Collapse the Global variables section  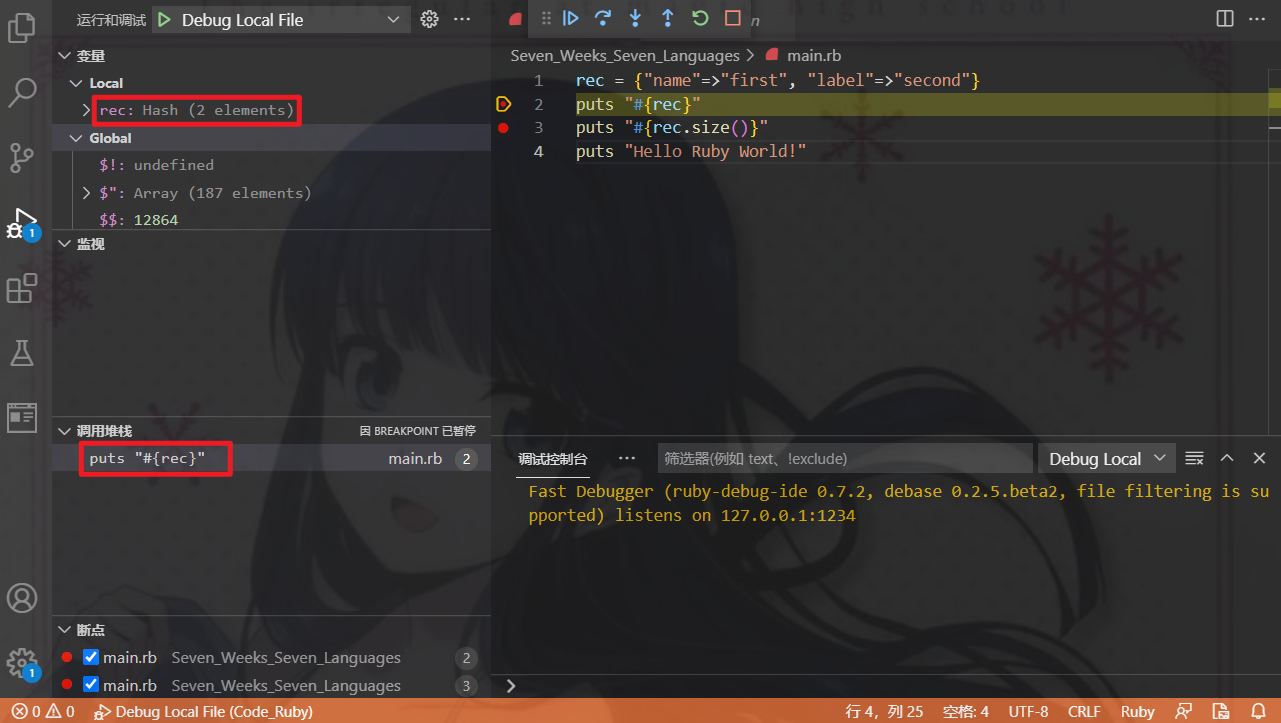[76, 137]
